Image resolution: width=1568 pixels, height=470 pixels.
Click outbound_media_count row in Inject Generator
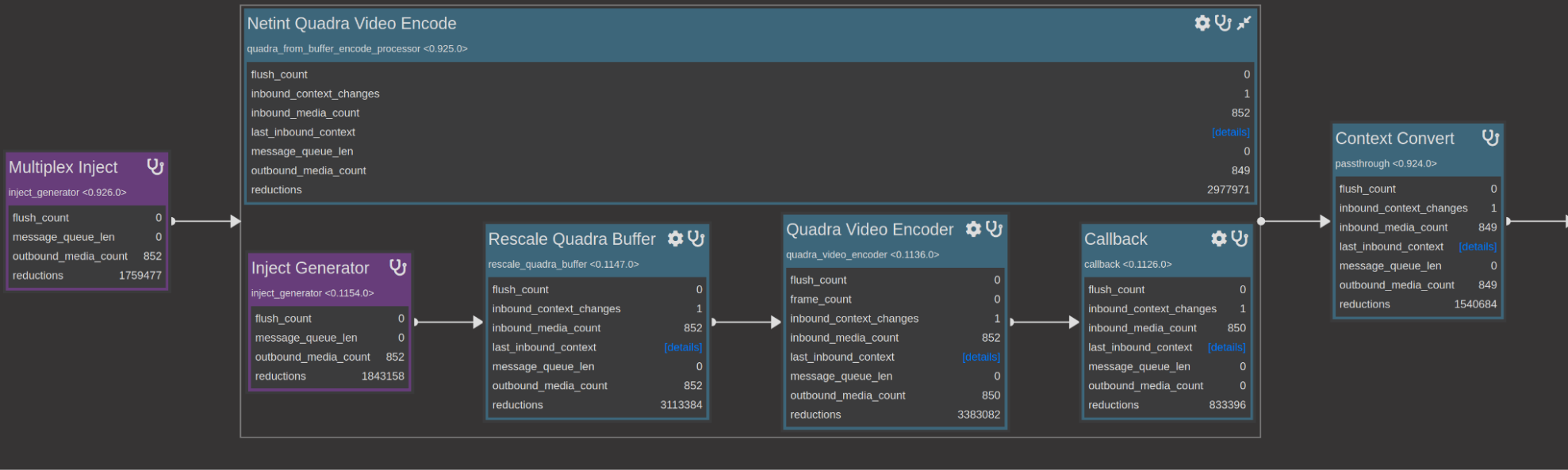[x=330, y=357]
